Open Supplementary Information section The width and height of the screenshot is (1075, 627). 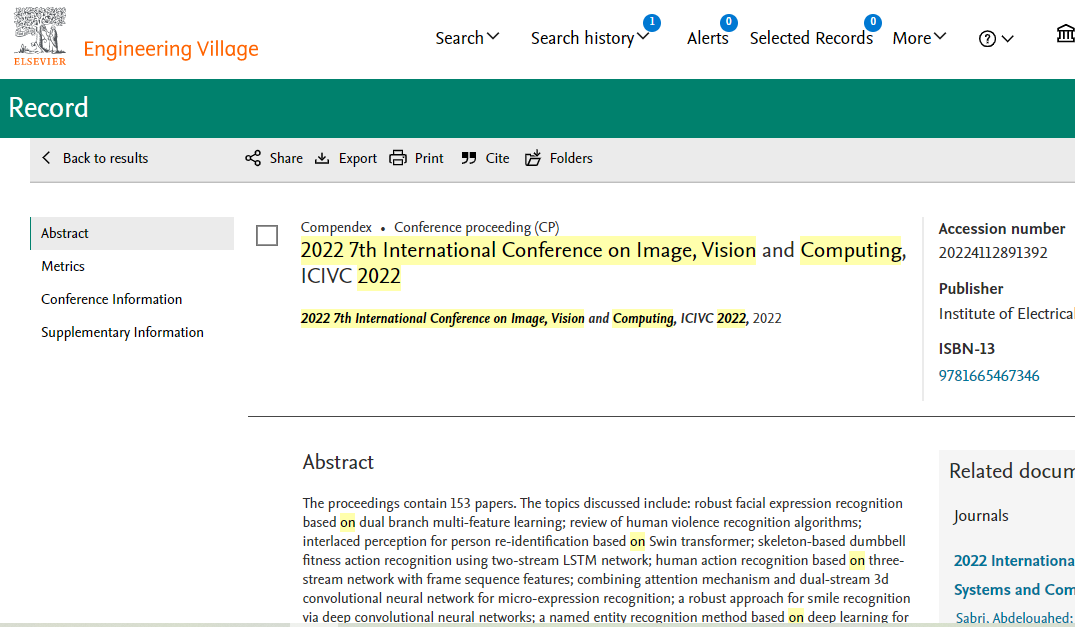click(x=122, y=332)
